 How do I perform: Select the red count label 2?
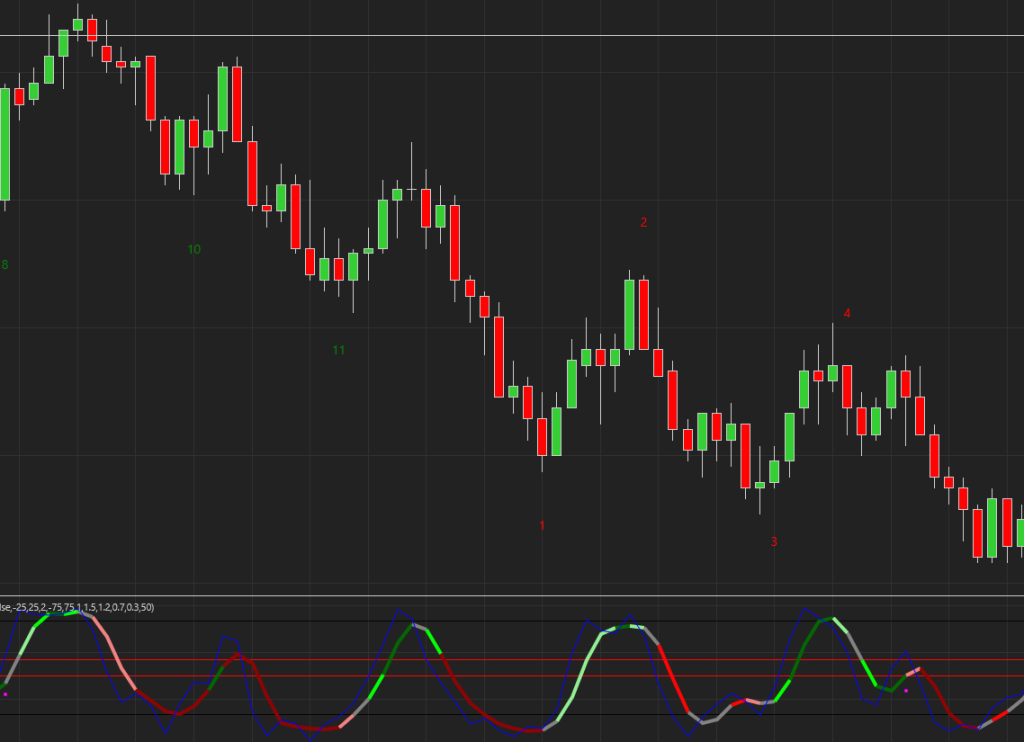coord(643,222)
